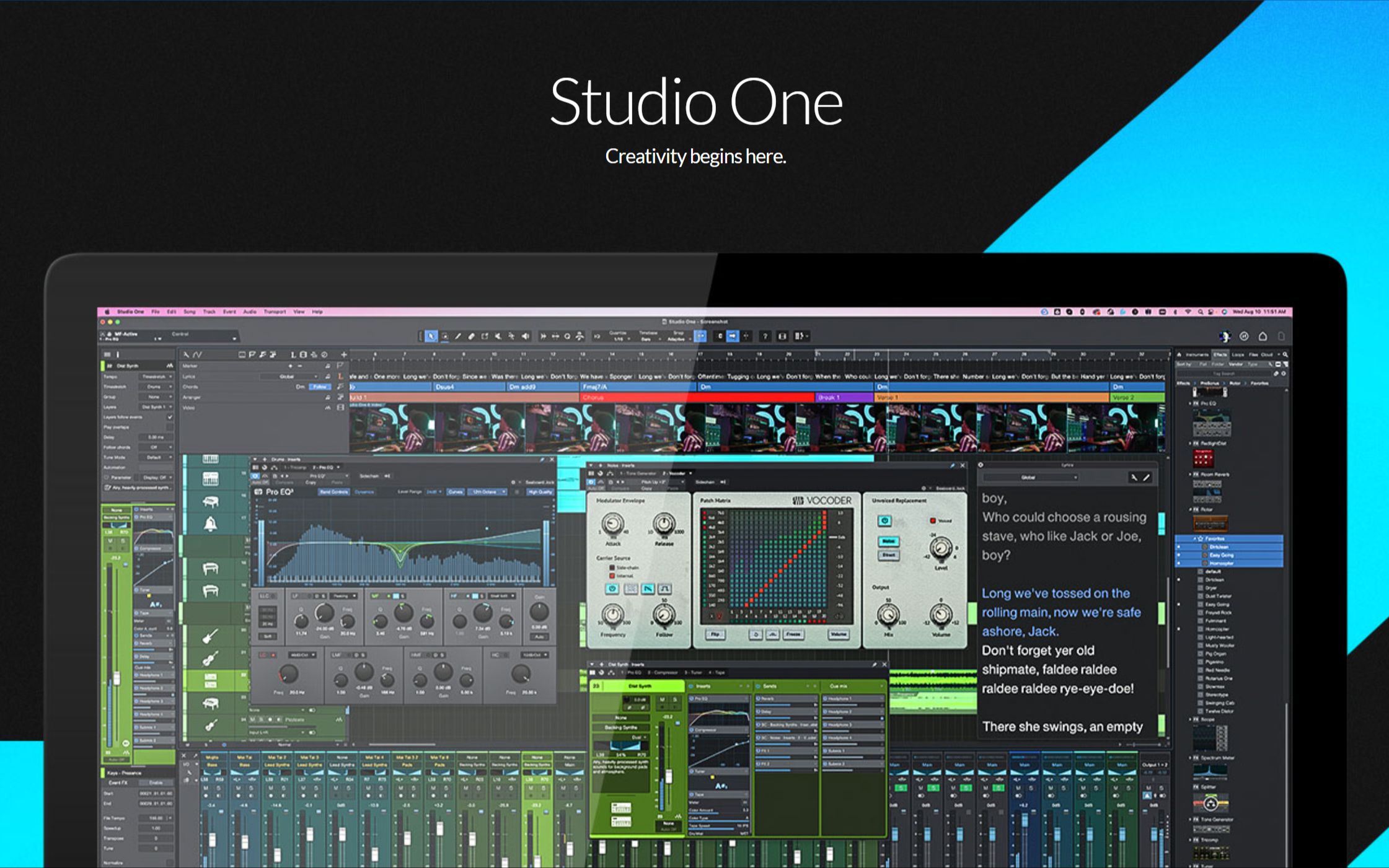Open the Lyrics panel settings gear
This screenshot has width=1389, height=868.
[x=981, y=465]
